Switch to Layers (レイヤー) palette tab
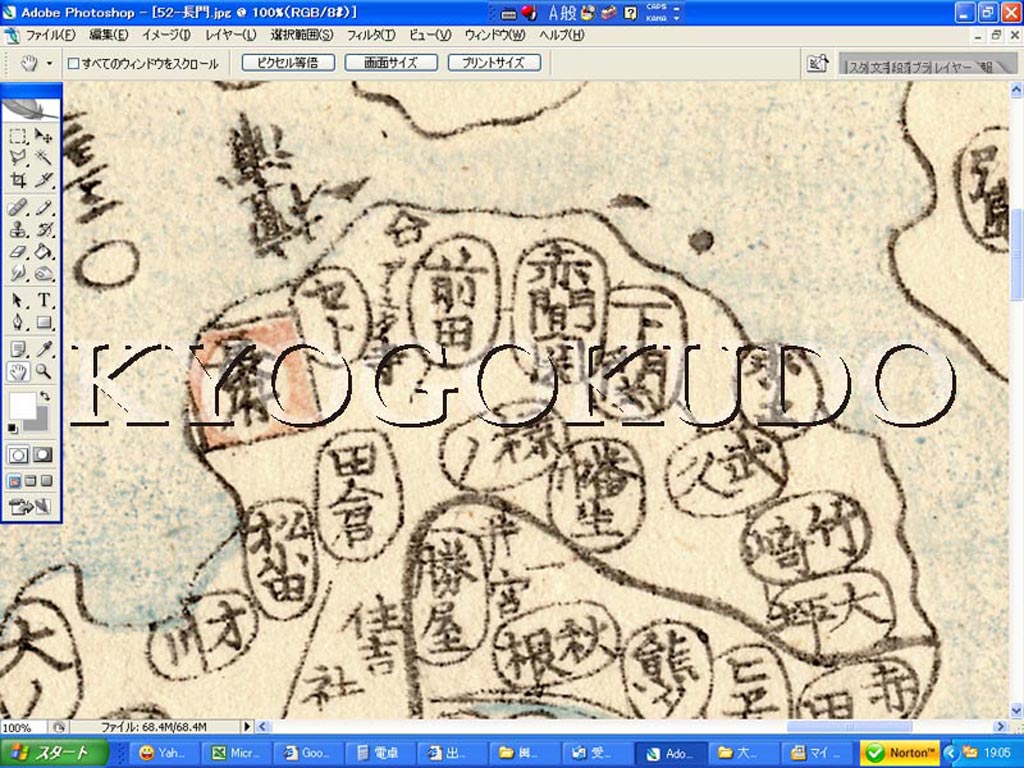The image size is (1024, 768). tap(952, 67)
